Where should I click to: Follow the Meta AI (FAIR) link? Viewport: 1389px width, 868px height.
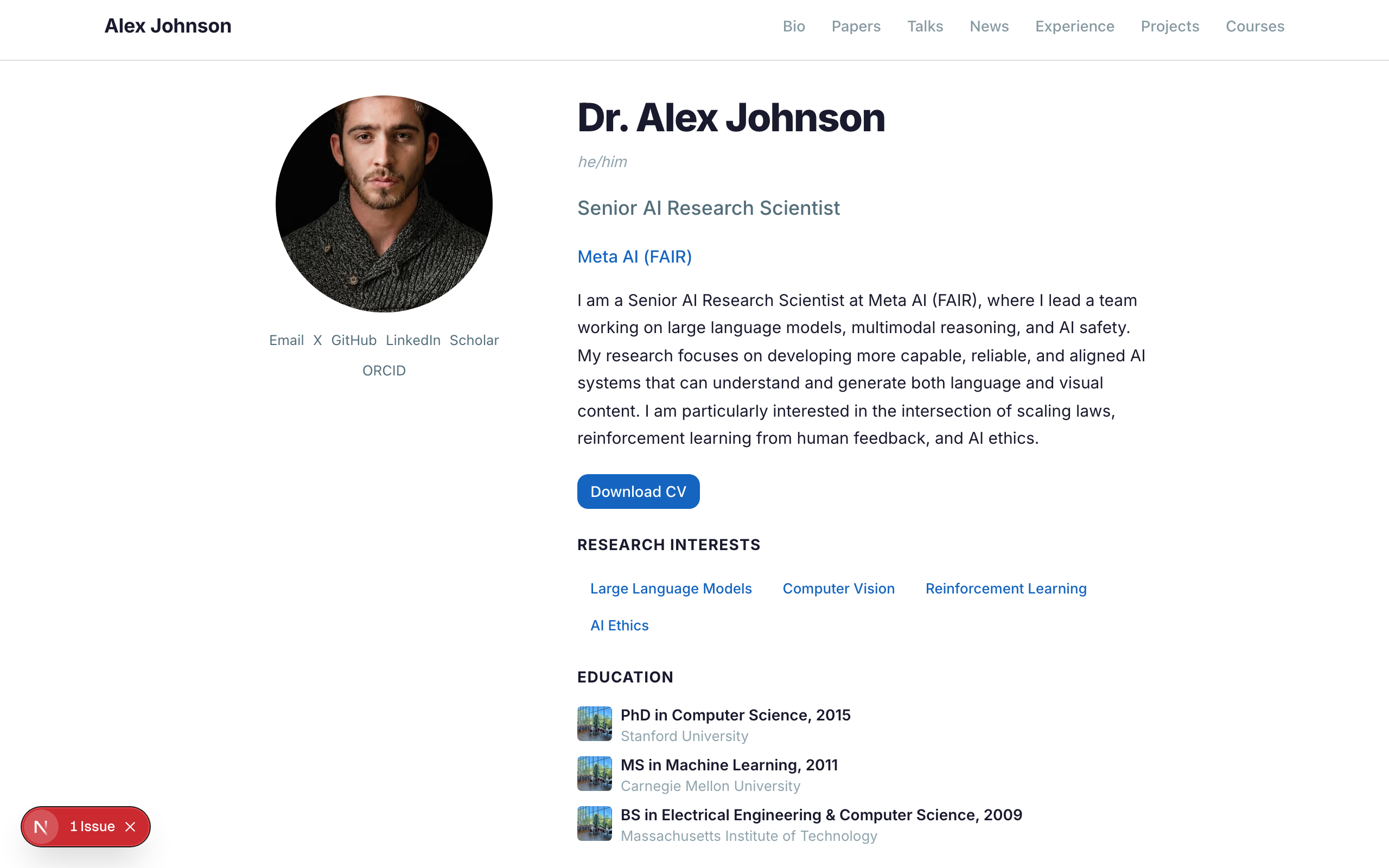pyautogui.click(x=634, y=257)
